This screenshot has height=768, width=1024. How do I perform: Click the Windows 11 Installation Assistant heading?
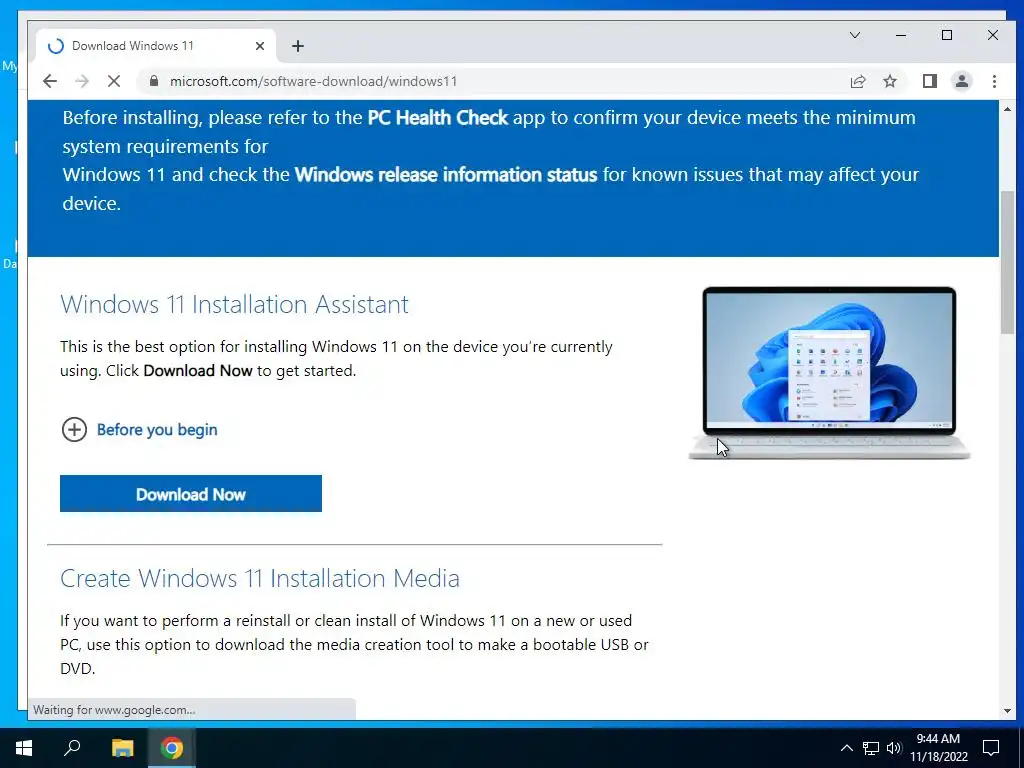(x=234, y=304)
